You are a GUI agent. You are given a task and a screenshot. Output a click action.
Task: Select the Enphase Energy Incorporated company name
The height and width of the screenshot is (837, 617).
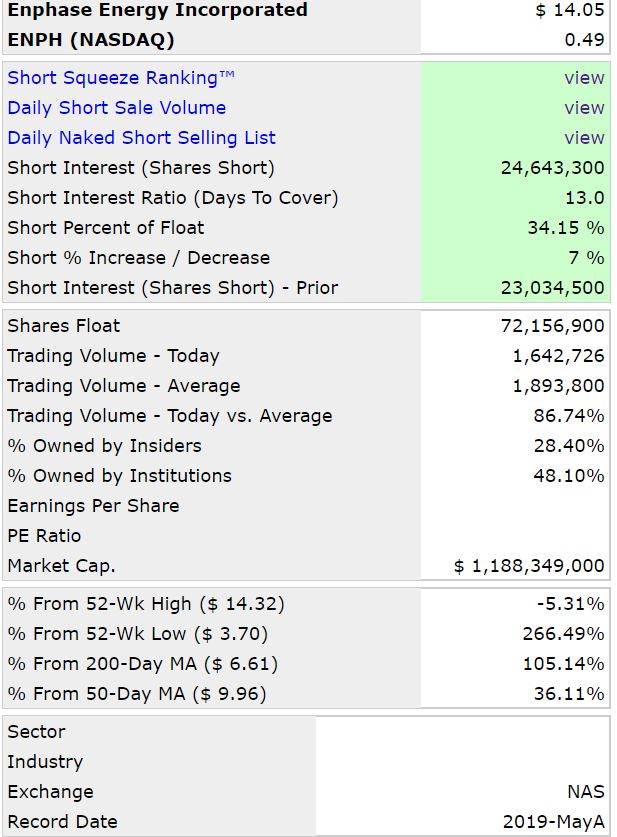coord(157,10)
